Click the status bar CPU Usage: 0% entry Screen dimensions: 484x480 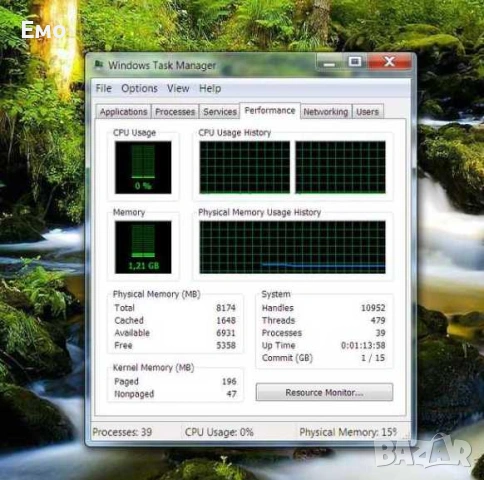(219, 432)
